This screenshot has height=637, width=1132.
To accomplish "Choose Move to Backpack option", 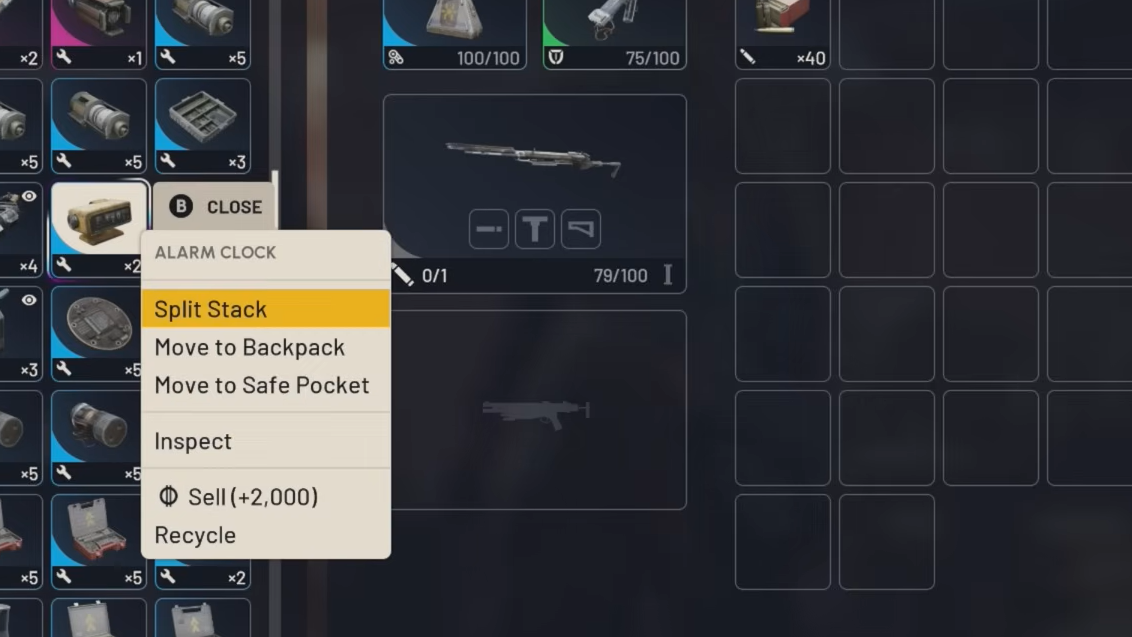I will tap(266, 347).
